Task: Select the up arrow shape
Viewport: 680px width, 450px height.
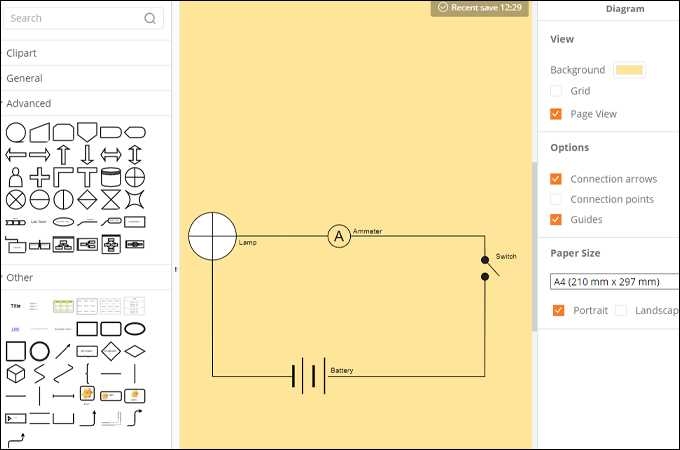Action: pyautogui.click(x=64, y=155)
